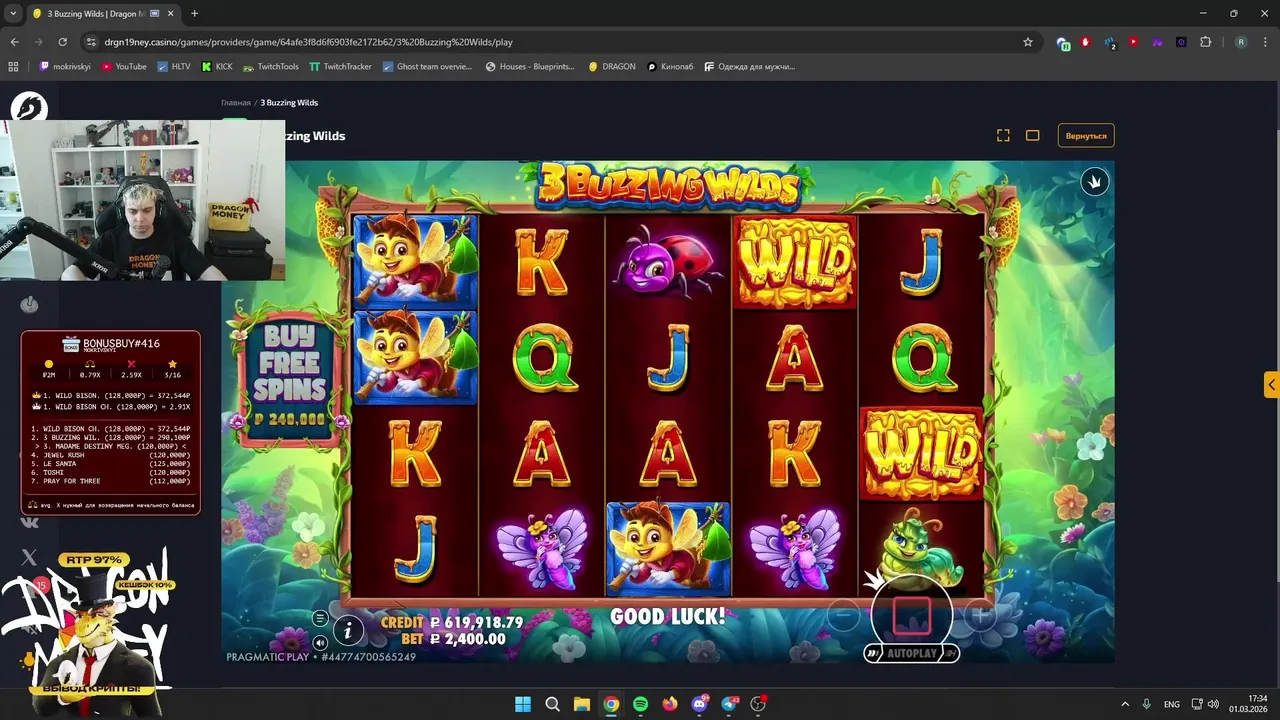Click the Dragon Money site logo

coord(29,107)
